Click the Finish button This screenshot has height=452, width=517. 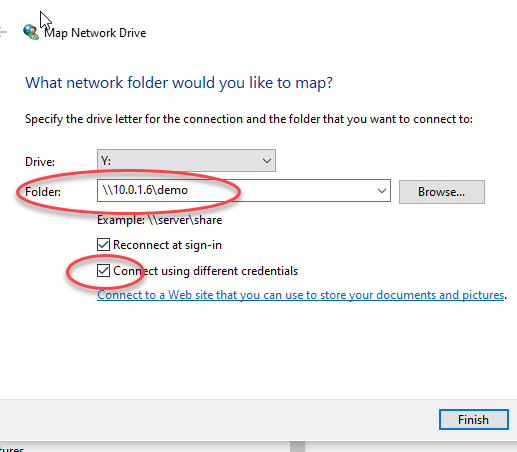(474, 420)
